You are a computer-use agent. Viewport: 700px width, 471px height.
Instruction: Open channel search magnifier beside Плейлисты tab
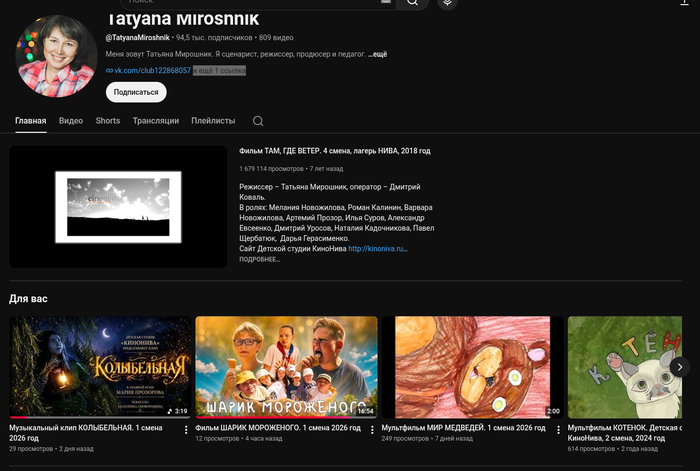pyautogui.click(x=258, y=121)
